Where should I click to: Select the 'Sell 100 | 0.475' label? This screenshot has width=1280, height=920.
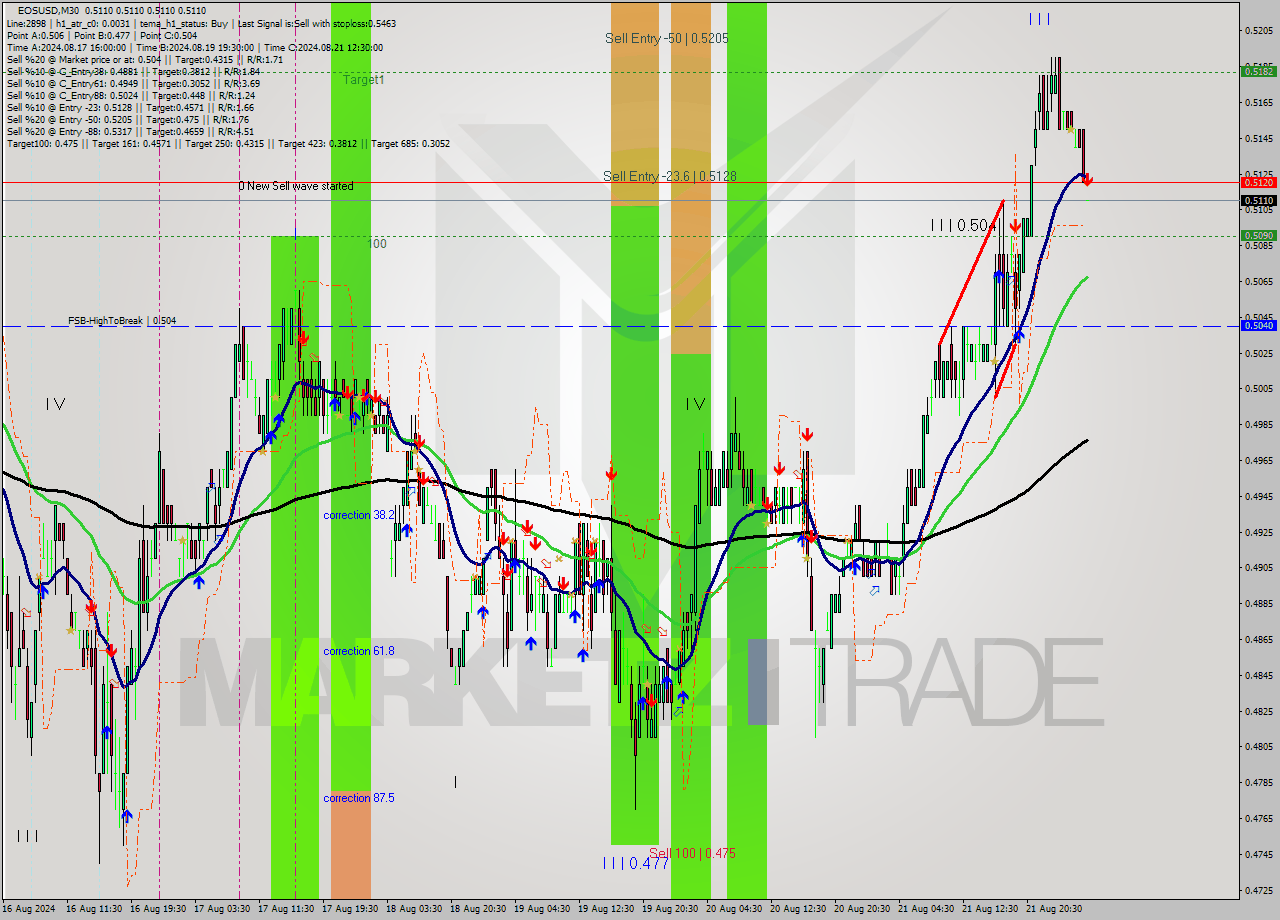[692, 853]
